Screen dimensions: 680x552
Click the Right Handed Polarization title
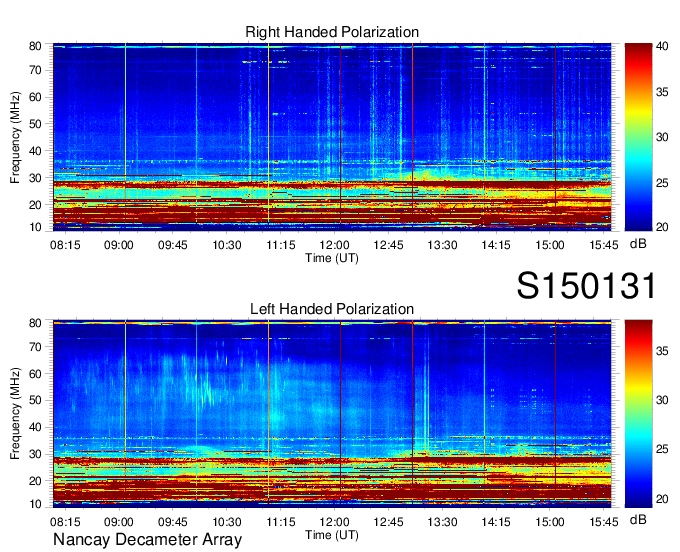pos(332,32)
